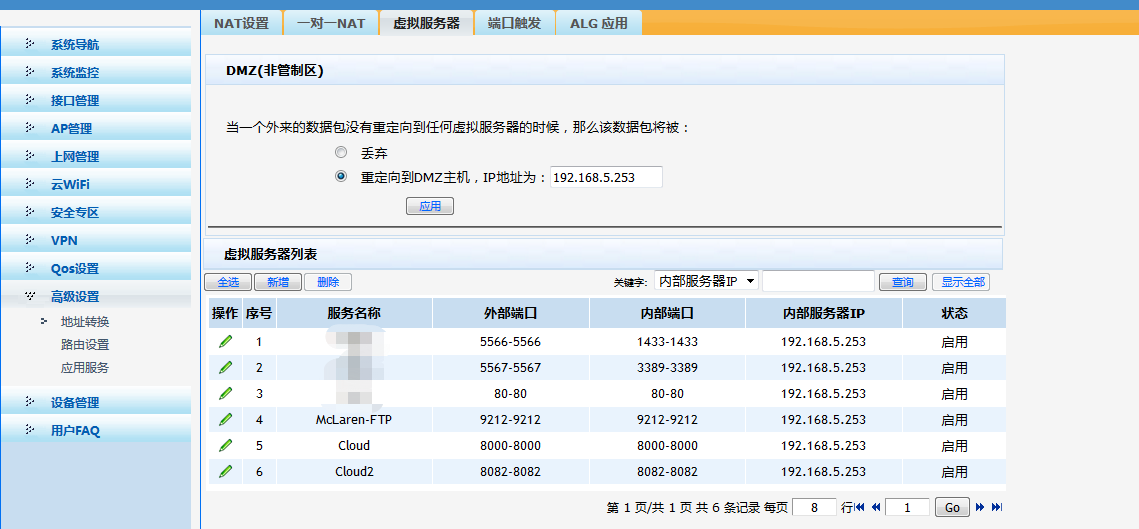The image size is (1139, 529).
Task: Jump to next page arrow
Action: (980, 508)
